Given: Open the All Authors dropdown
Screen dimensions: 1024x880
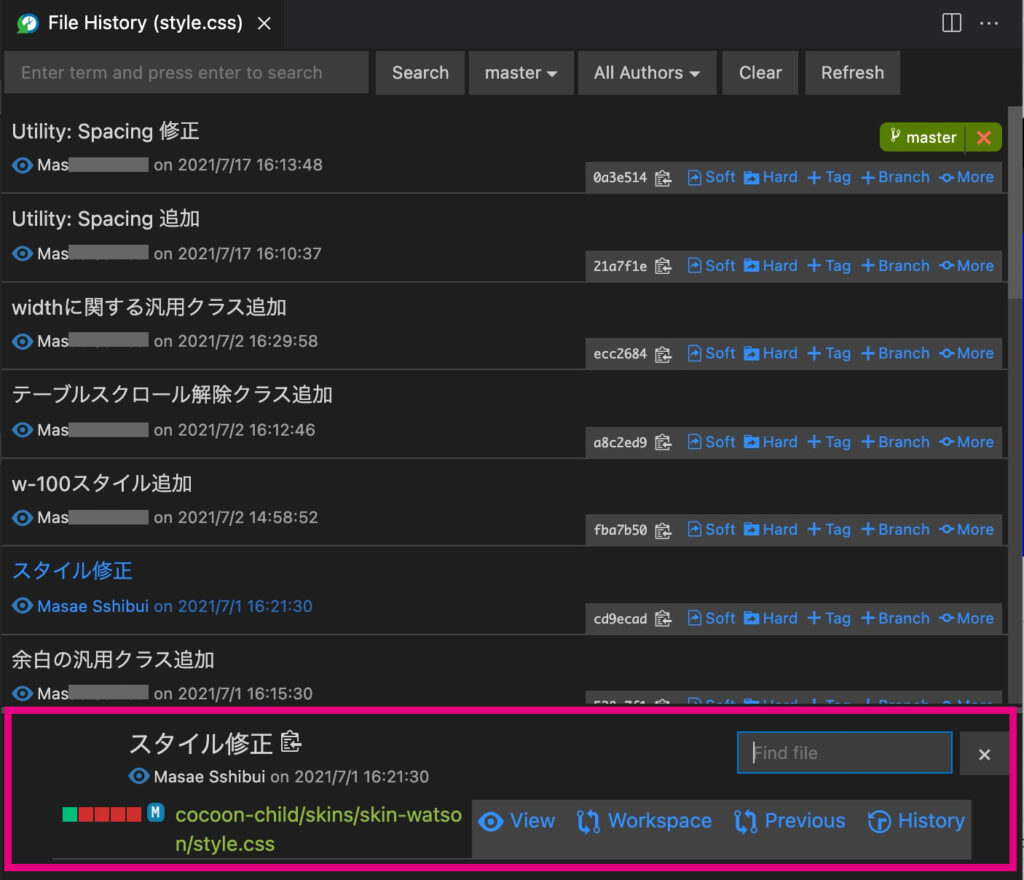Looking at the screenshot, I should pyautogui.click(x=646, y=73).
